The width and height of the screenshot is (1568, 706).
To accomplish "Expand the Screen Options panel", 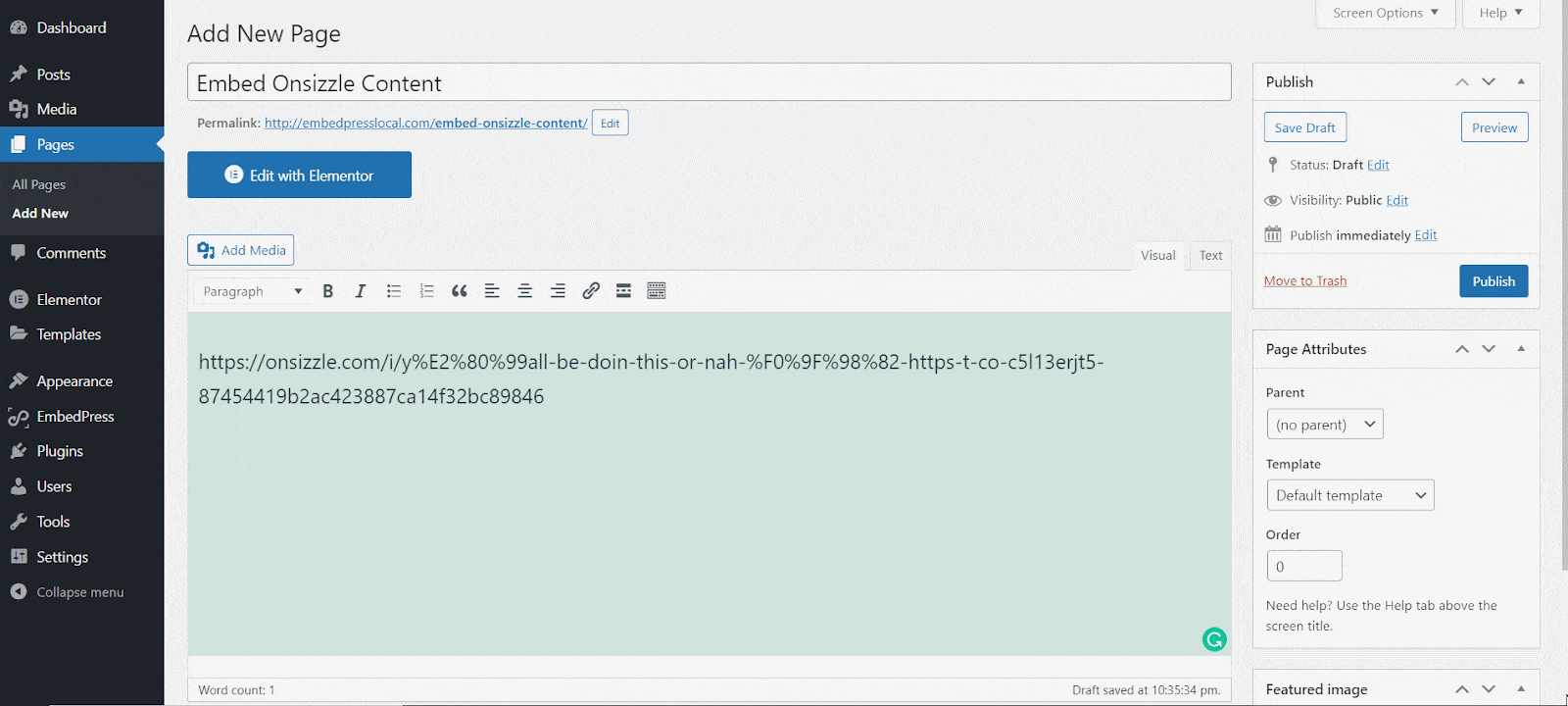I will (1386, 13).
